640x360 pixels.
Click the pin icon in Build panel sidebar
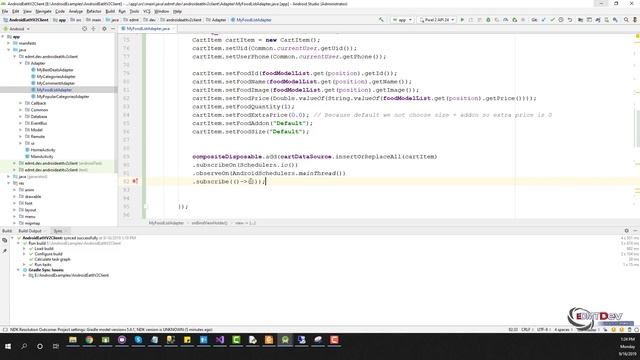pos(5,251)
